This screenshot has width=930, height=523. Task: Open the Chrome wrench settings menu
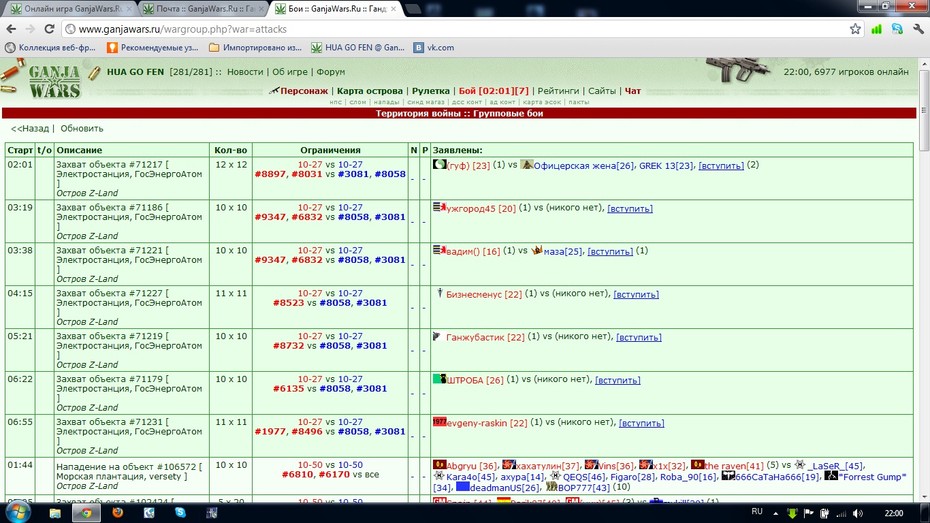[x=918, y=29]
